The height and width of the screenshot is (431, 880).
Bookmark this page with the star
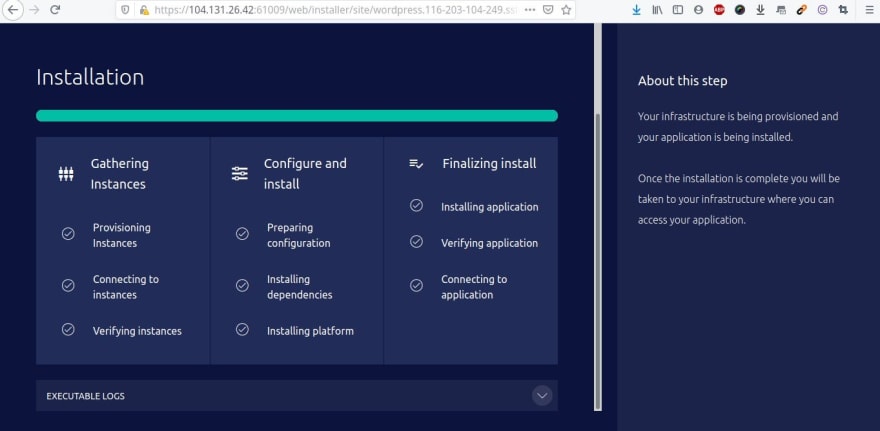pos(566,10)
